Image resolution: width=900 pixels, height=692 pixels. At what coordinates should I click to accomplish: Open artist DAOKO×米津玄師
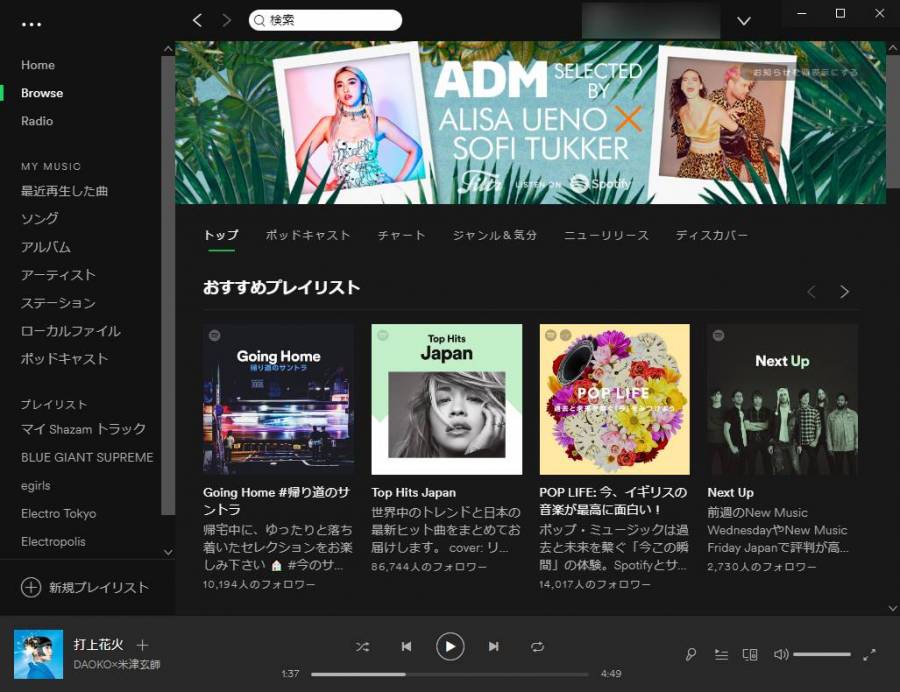(x=117, y=664)
